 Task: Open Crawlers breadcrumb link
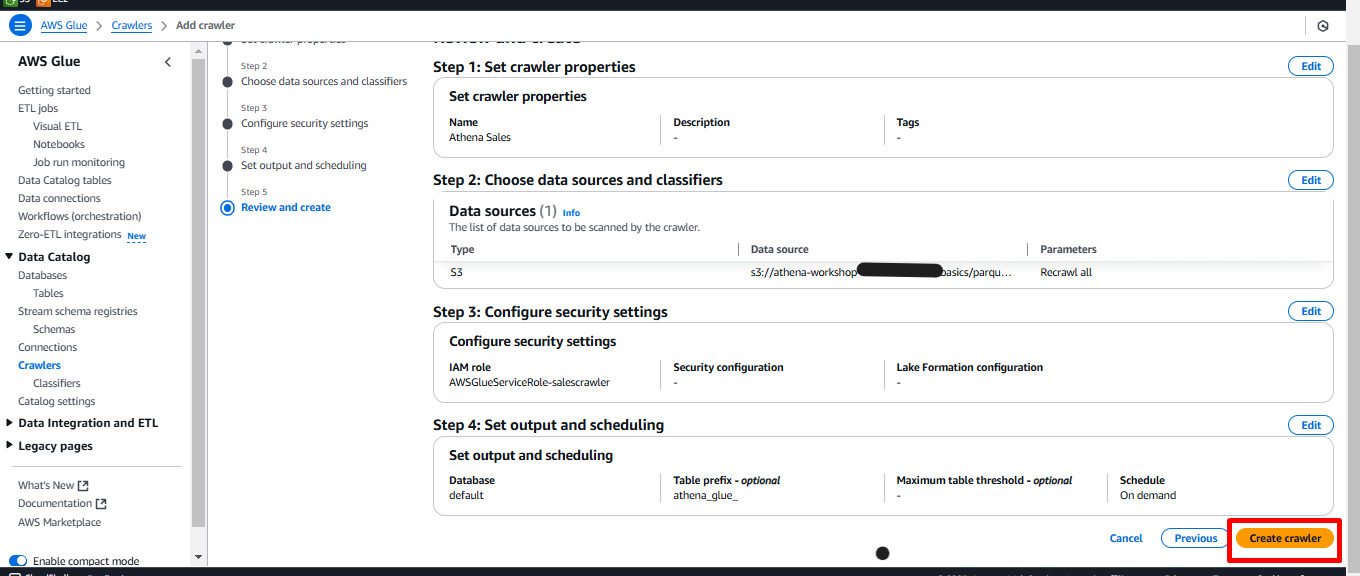click(x=131, y=26)
